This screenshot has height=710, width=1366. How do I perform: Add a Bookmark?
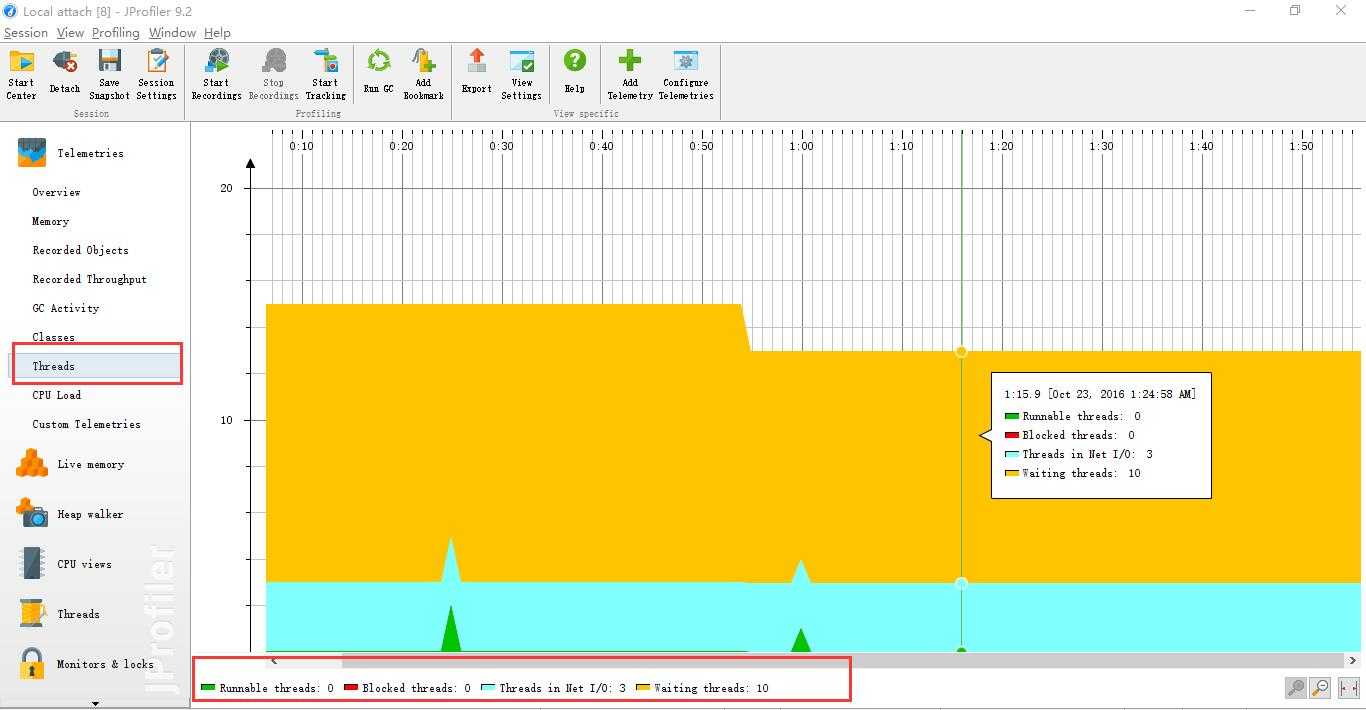(423, 74)
